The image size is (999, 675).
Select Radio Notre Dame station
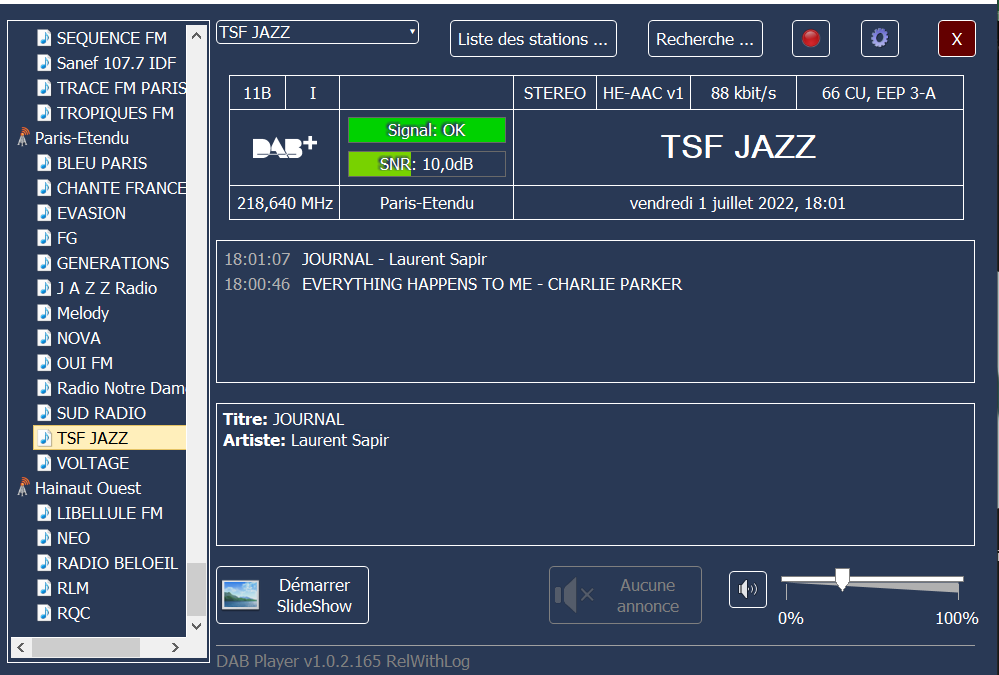(x=121, y=388)
